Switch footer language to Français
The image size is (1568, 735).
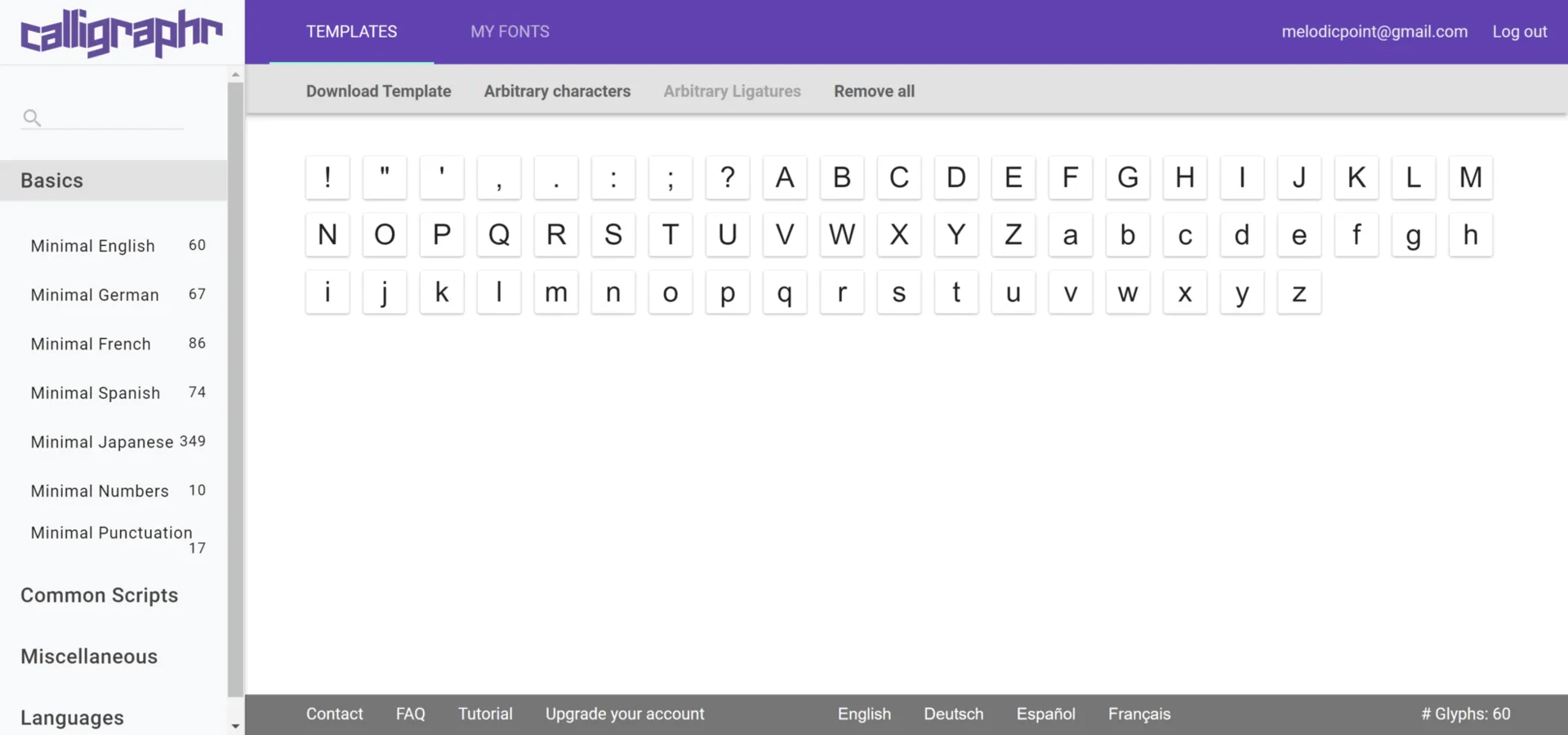(x=1138, y=713)
